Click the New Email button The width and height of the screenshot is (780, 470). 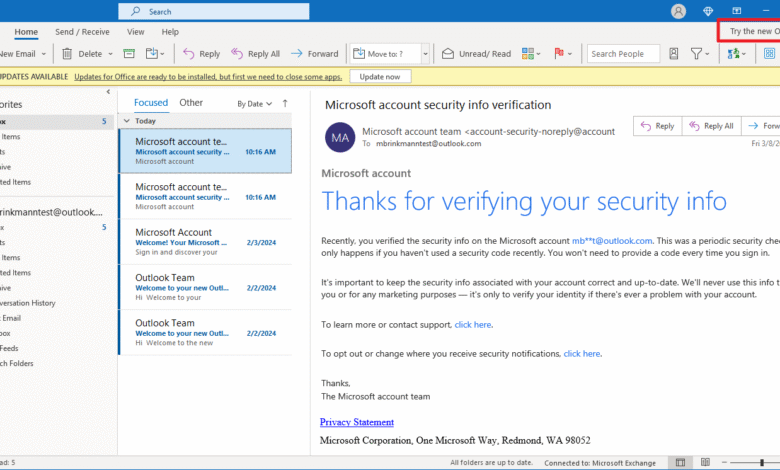tap(17, 54)
